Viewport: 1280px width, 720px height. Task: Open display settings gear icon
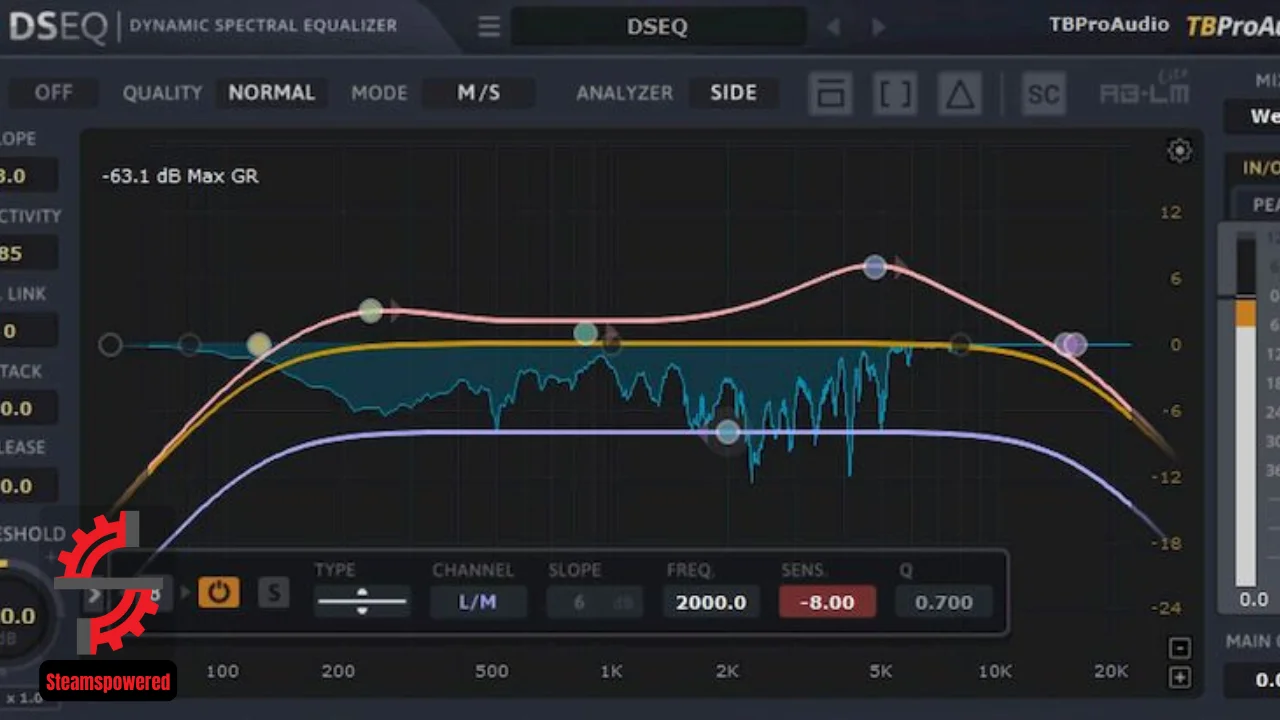coord(1179,151)
